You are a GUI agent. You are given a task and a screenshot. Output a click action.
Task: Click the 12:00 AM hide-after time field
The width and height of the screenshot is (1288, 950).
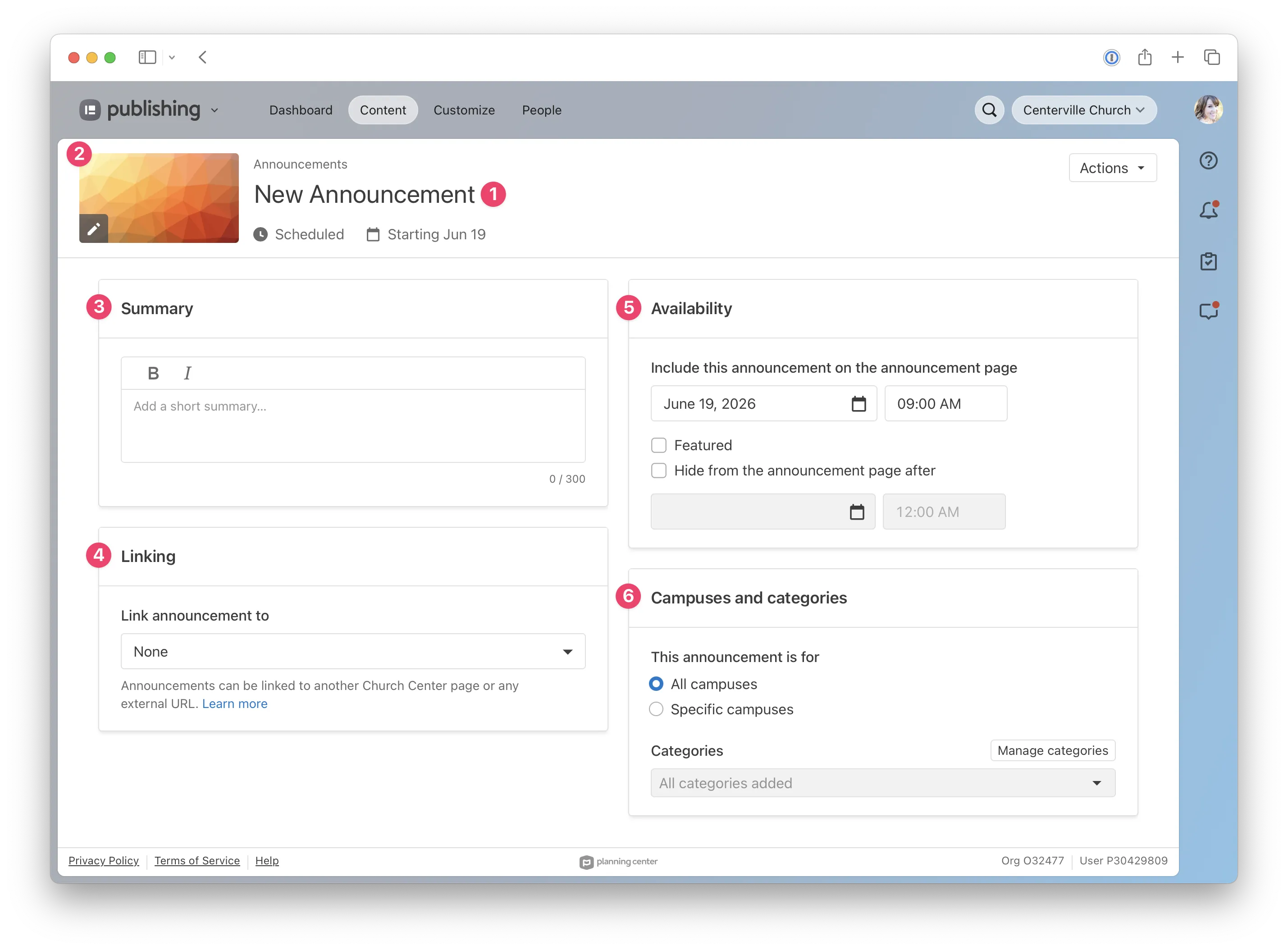[x=944, y=512]
